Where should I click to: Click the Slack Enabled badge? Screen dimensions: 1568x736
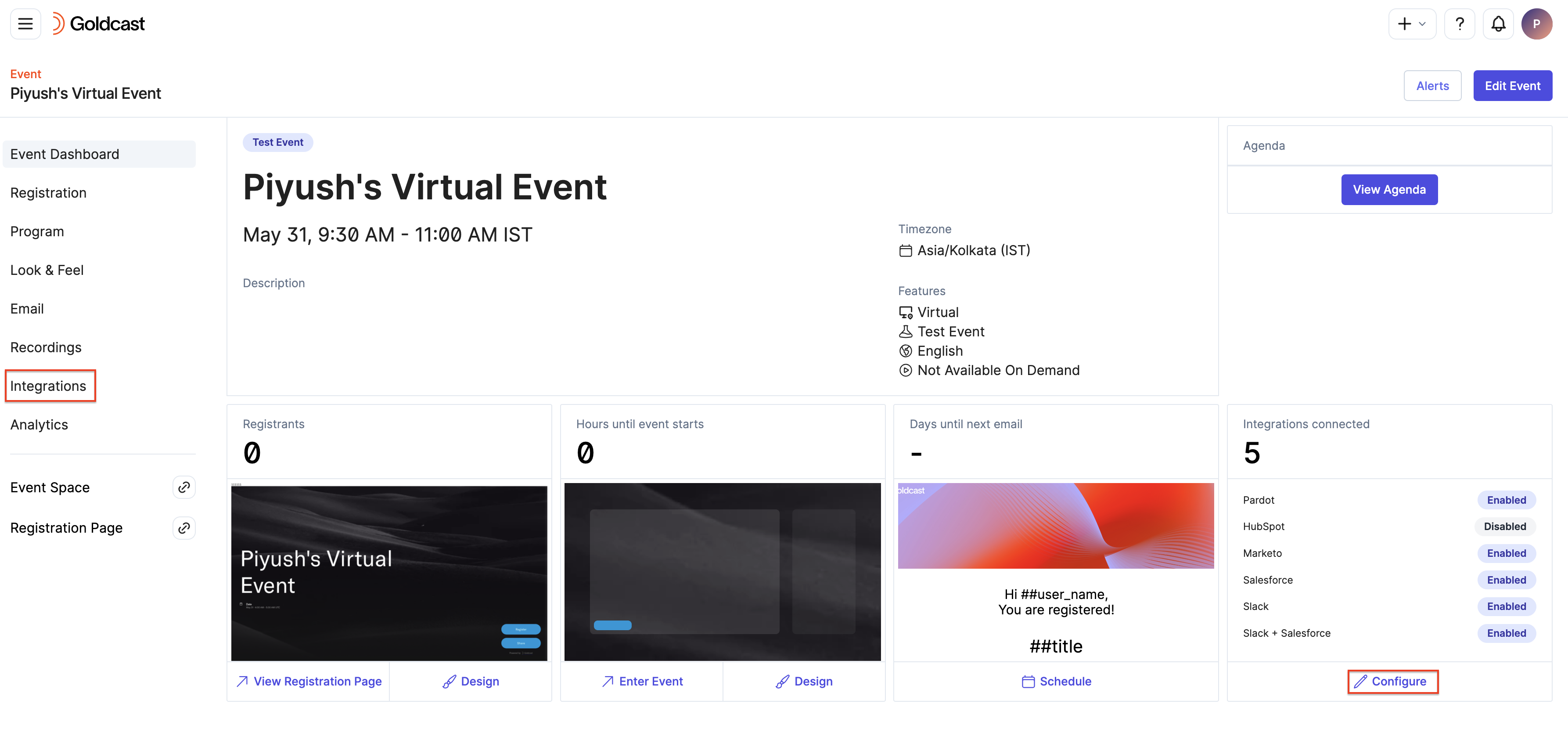click(1506, 606)
